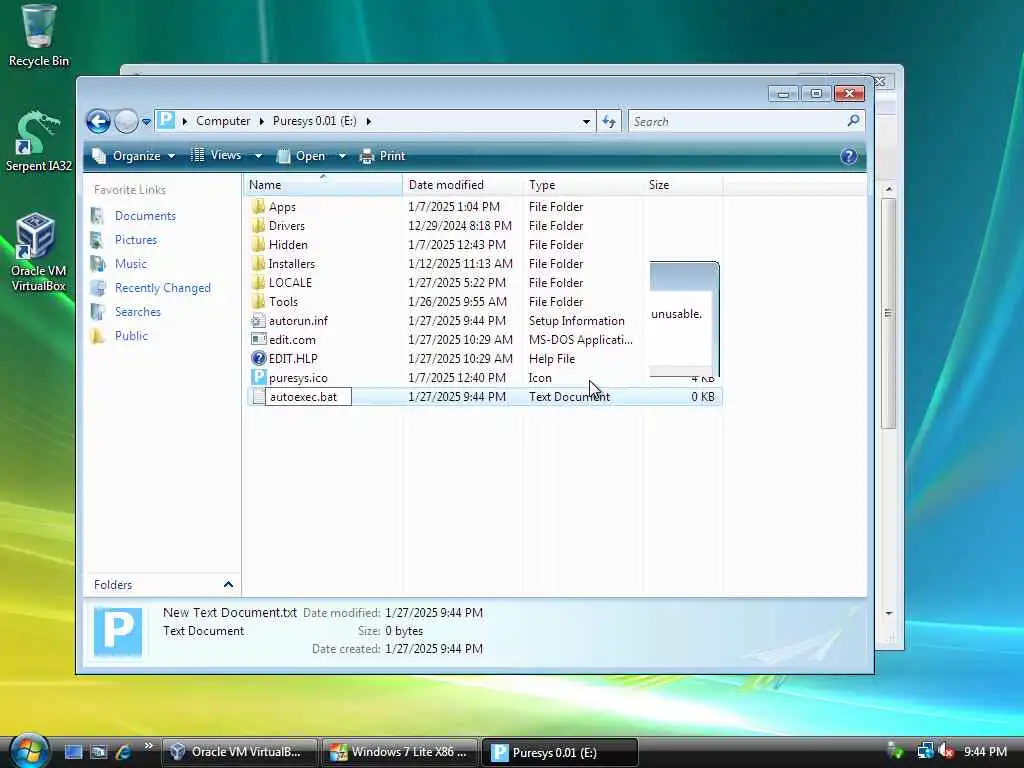Open Pictures in Favorite Links
Image resolution: width=1024 pixels, height=768 pixels.
click(136, 240)
